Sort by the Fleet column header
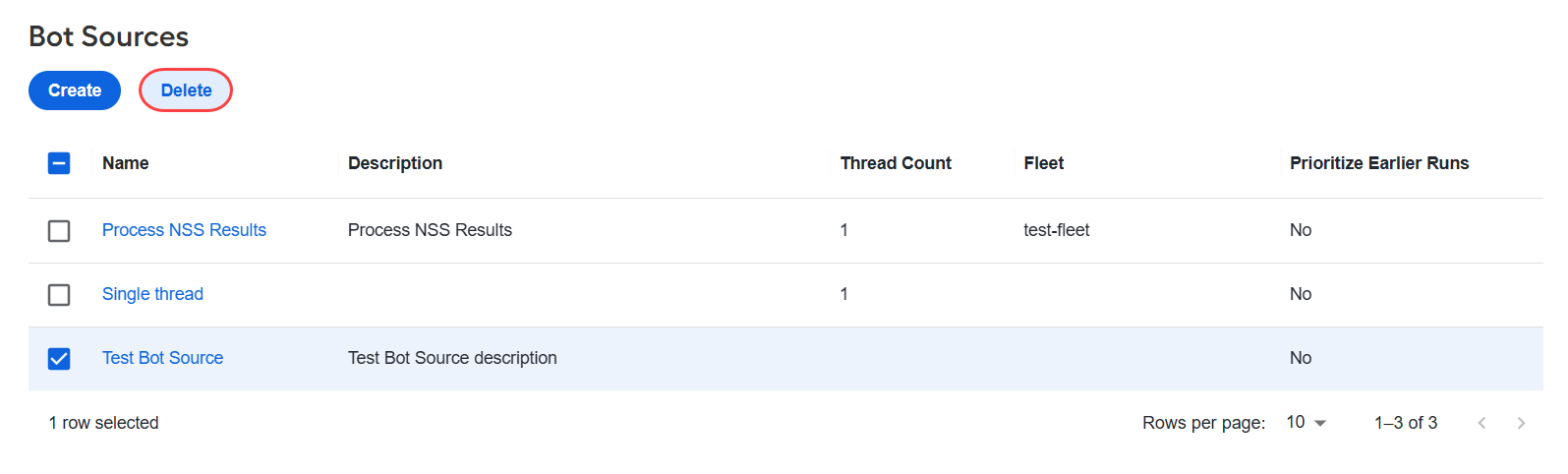The image size is (1568, 474). tap(1043, 163)
